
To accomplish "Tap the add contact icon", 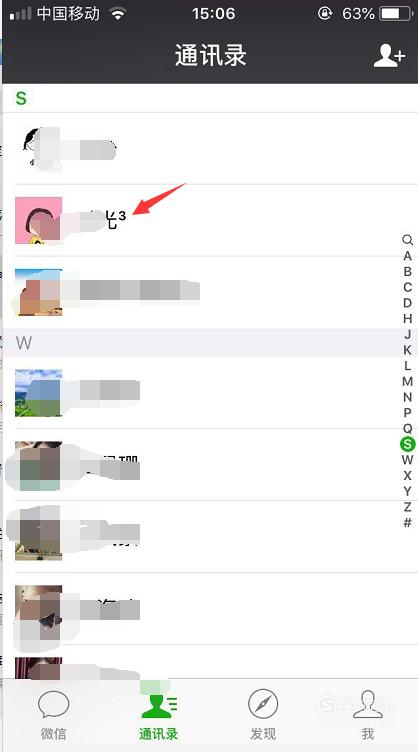I will [x=389, y=56].
